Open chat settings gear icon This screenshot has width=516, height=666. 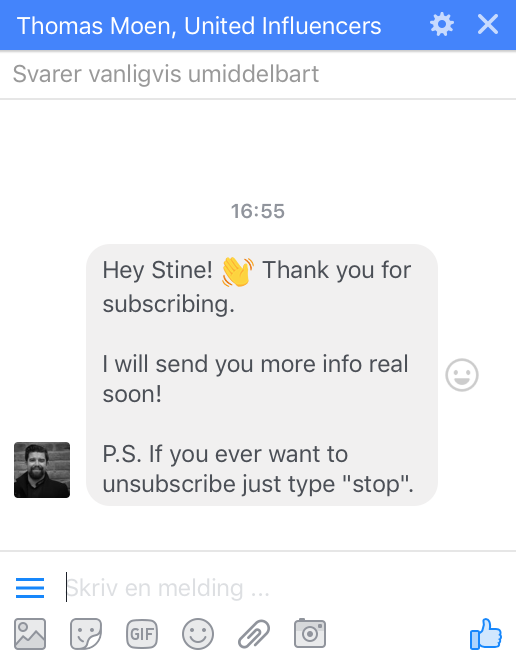coord(442,25)
